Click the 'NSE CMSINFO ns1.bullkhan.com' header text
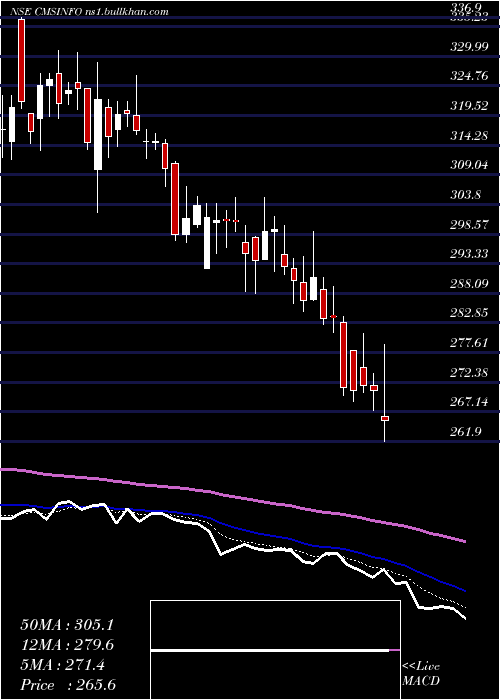The image size is (500, 700). click(89, 12)
